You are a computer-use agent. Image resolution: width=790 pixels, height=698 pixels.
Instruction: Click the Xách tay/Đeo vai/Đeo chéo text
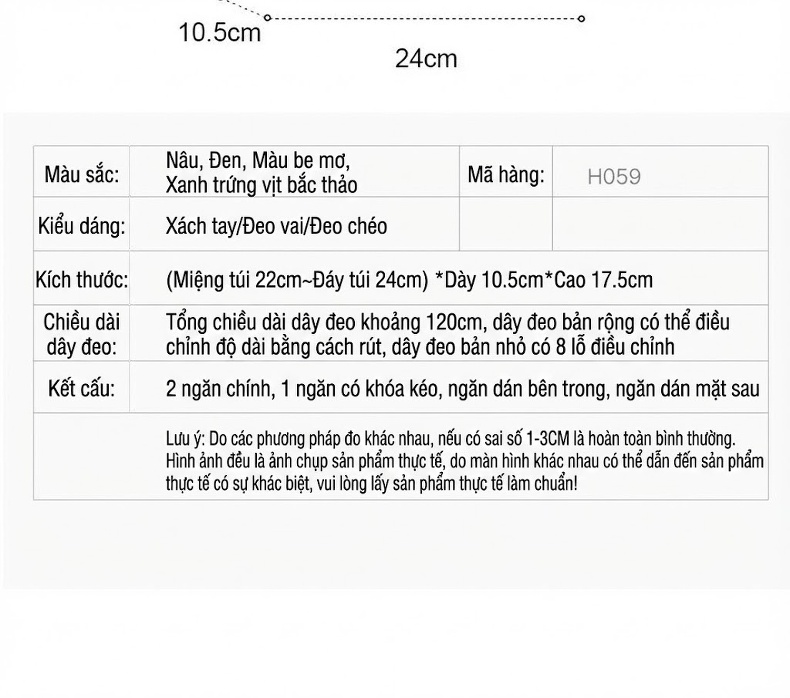point(276,226)
